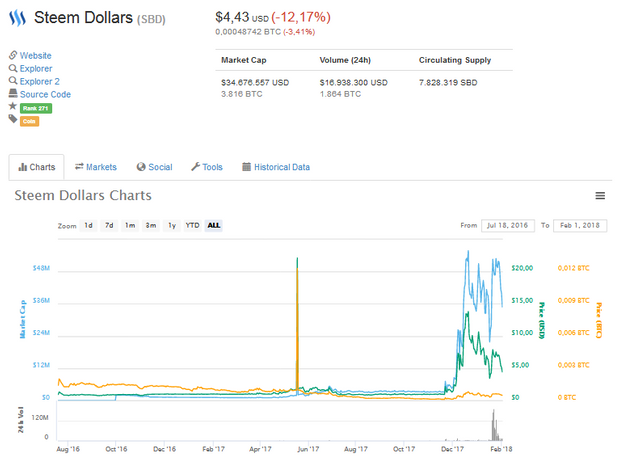Click the orange Coin badge
640x462 pixels.
pos(29,121)
